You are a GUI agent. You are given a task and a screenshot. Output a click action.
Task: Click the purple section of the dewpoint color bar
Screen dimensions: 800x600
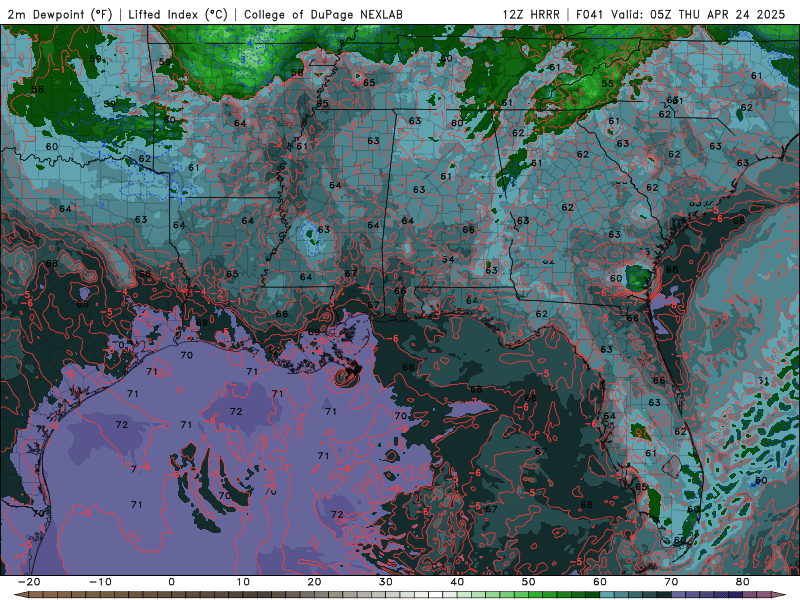(707, 595)
